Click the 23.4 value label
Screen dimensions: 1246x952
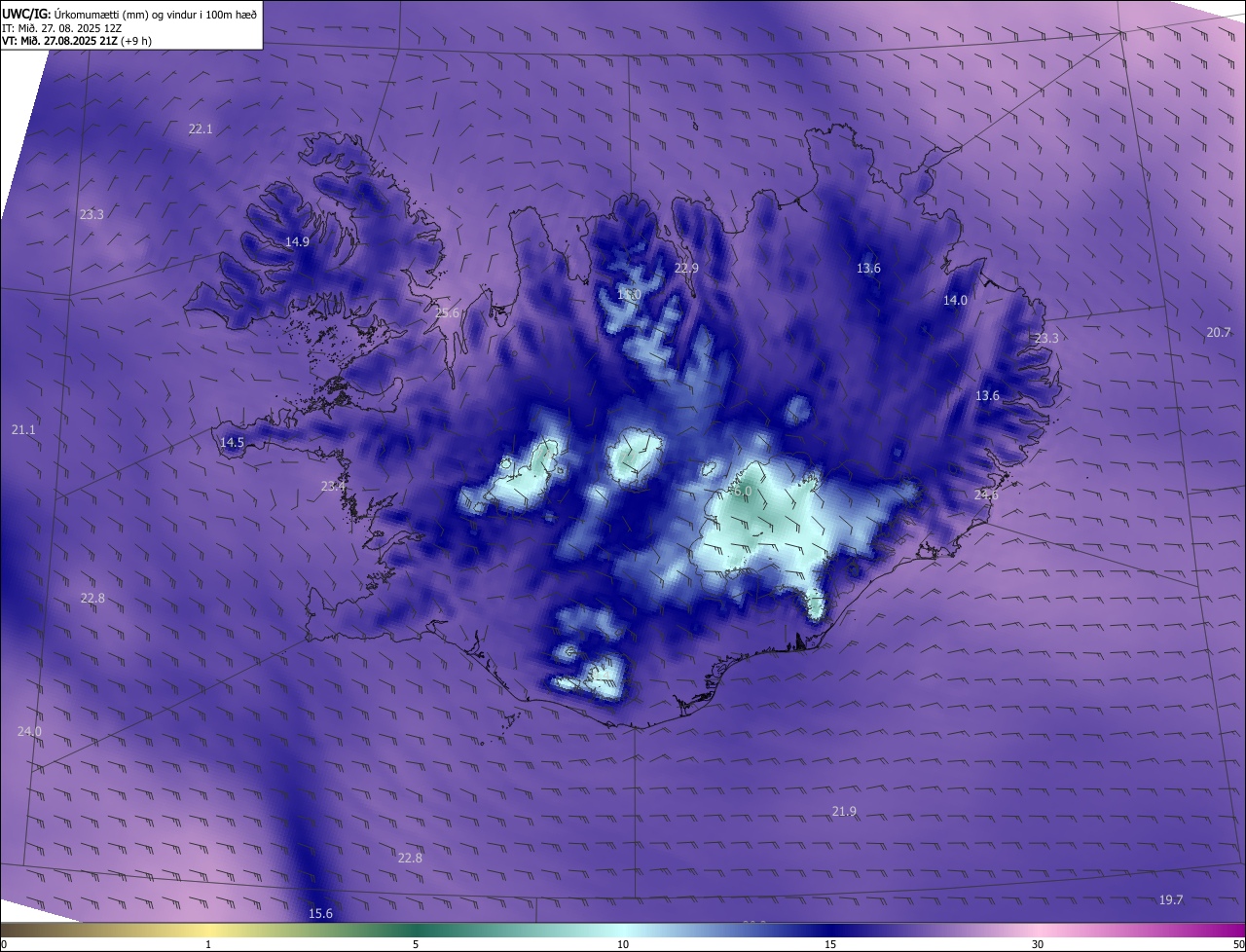click(x=333, y=486)
